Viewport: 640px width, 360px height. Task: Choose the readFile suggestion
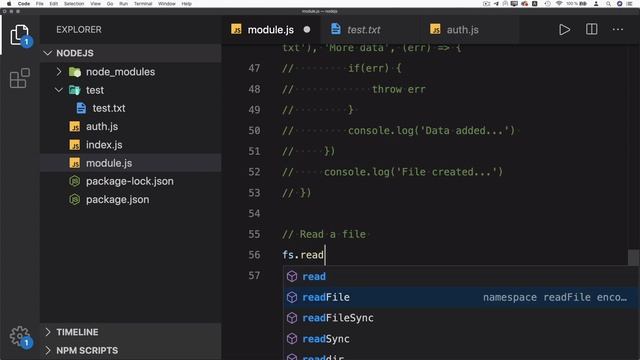coord(461,297)
